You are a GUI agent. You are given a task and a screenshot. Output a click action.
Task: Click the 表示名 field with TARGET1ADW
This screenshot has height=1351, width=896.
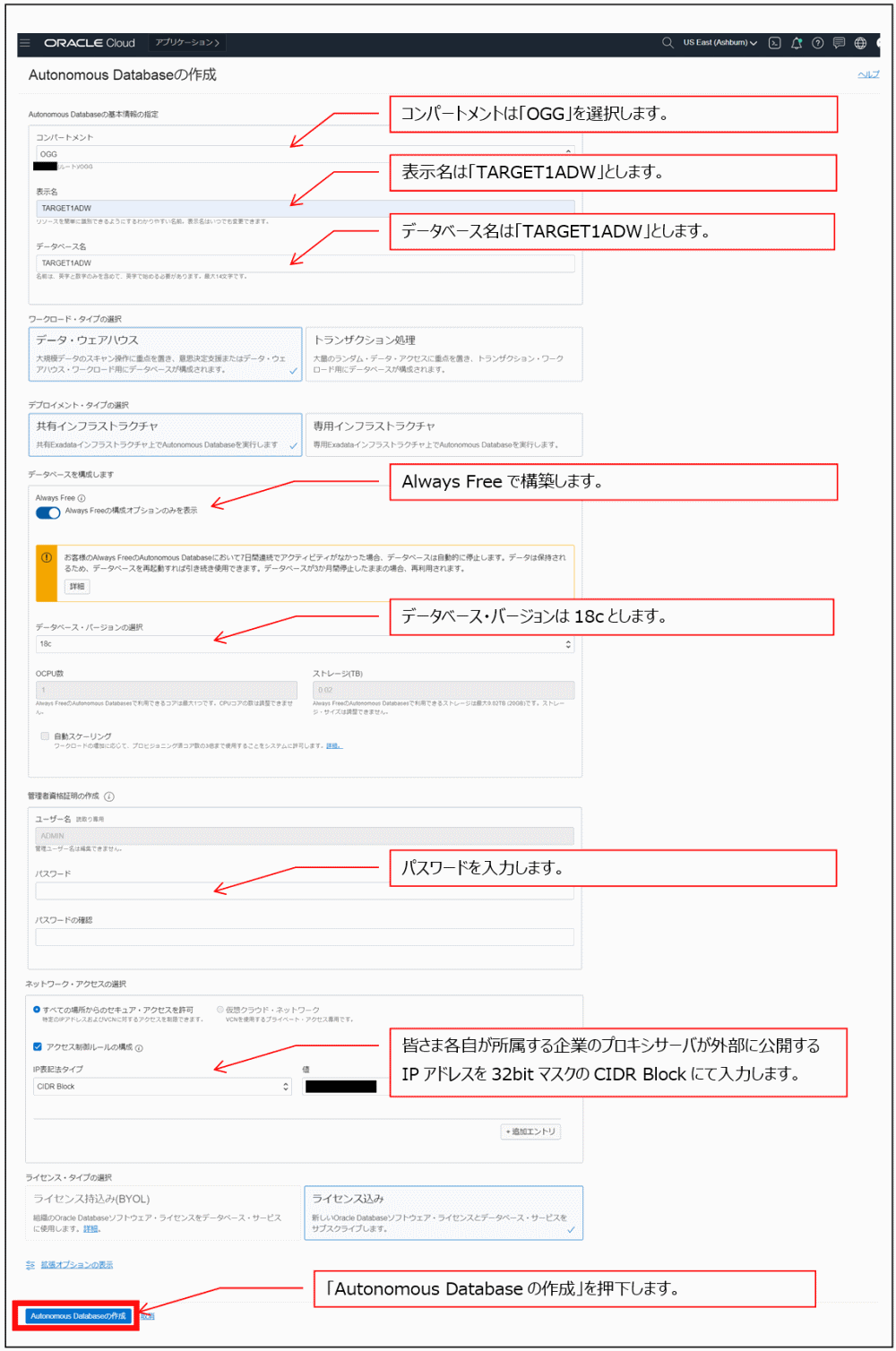pyautogui.click(x=305, y=208)
